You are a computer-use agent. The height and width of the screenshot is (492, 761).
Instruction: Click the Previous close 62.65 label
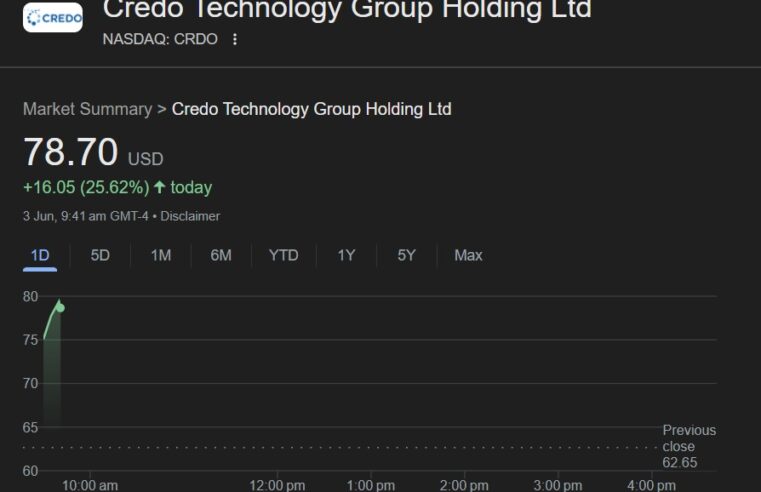689,446
